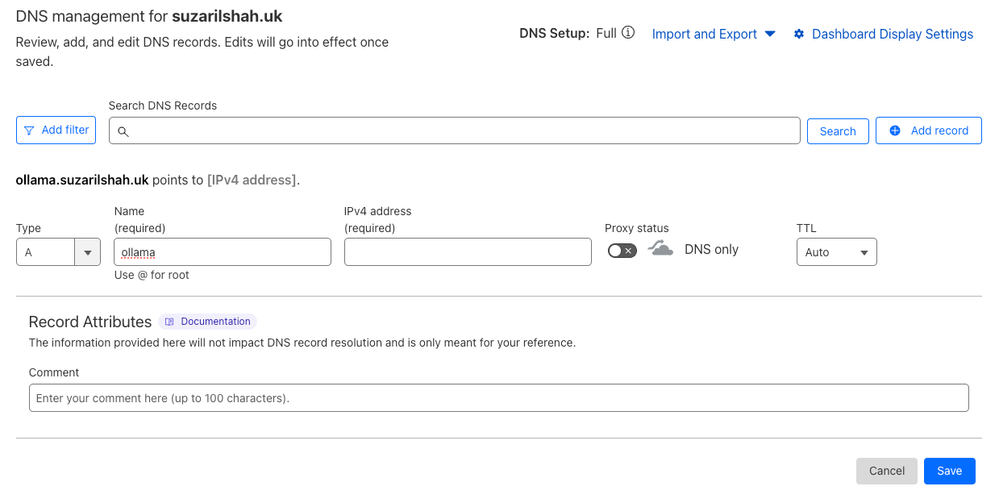The width and height of the screenshot is (999, 494).
Task: Click the magnifier icon in search box
Action: 124,131
